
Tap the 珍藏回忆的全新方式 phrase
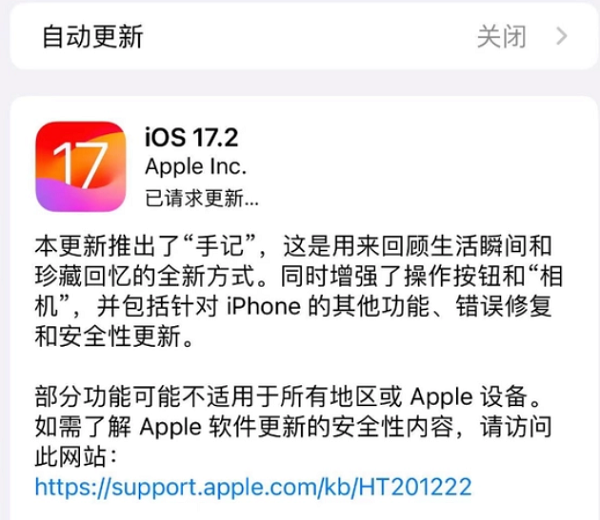click(x=145, y=276)
